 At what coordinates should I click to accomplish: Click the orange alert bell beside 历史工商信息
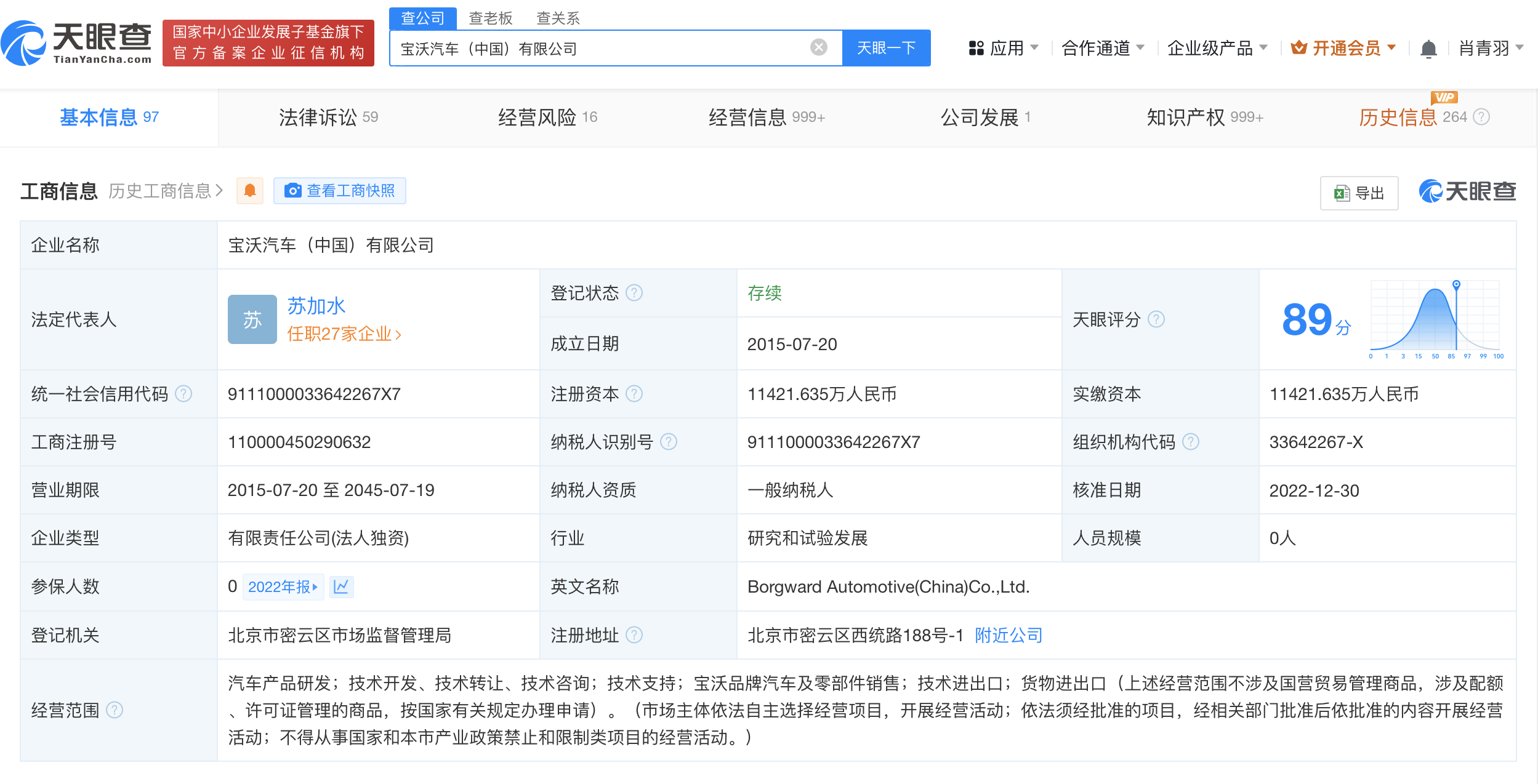(250, 191)
